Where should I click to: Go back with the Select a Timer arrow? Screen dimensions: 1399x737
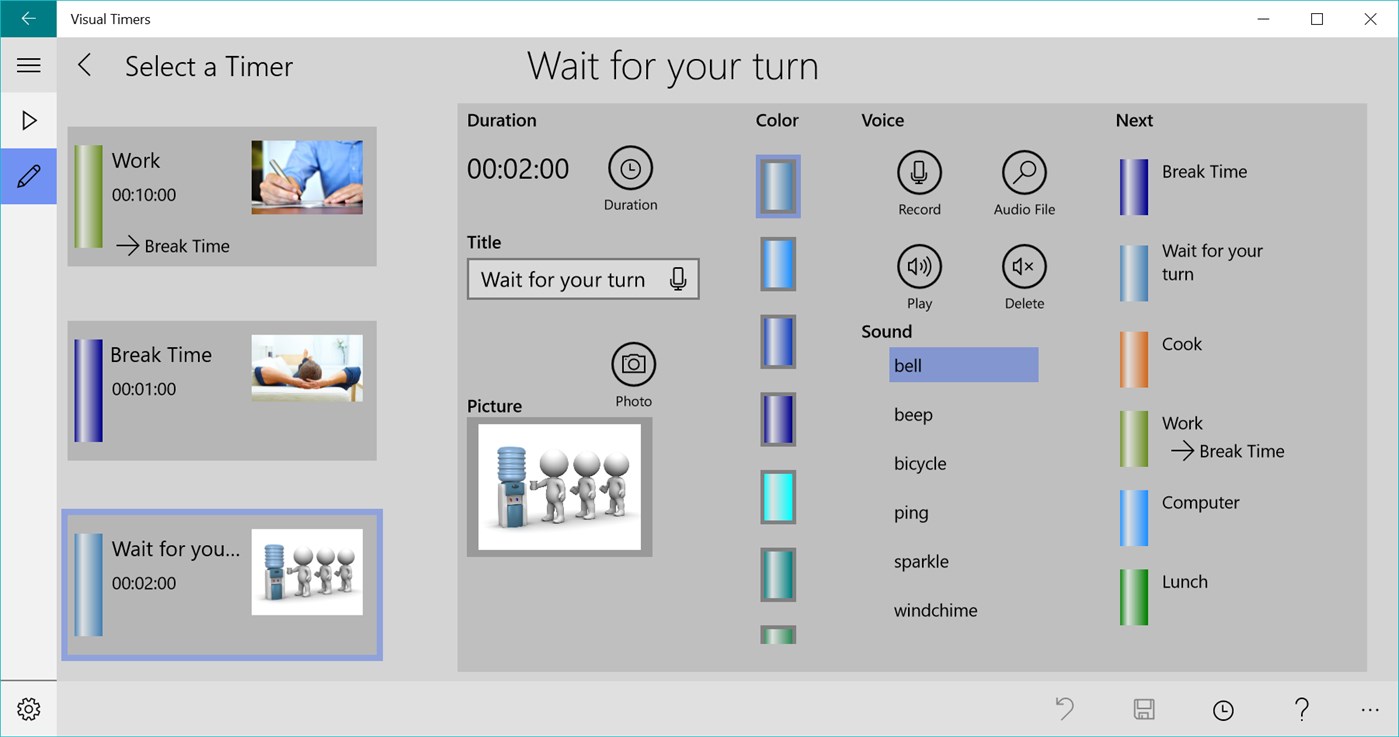pos(84,64)
